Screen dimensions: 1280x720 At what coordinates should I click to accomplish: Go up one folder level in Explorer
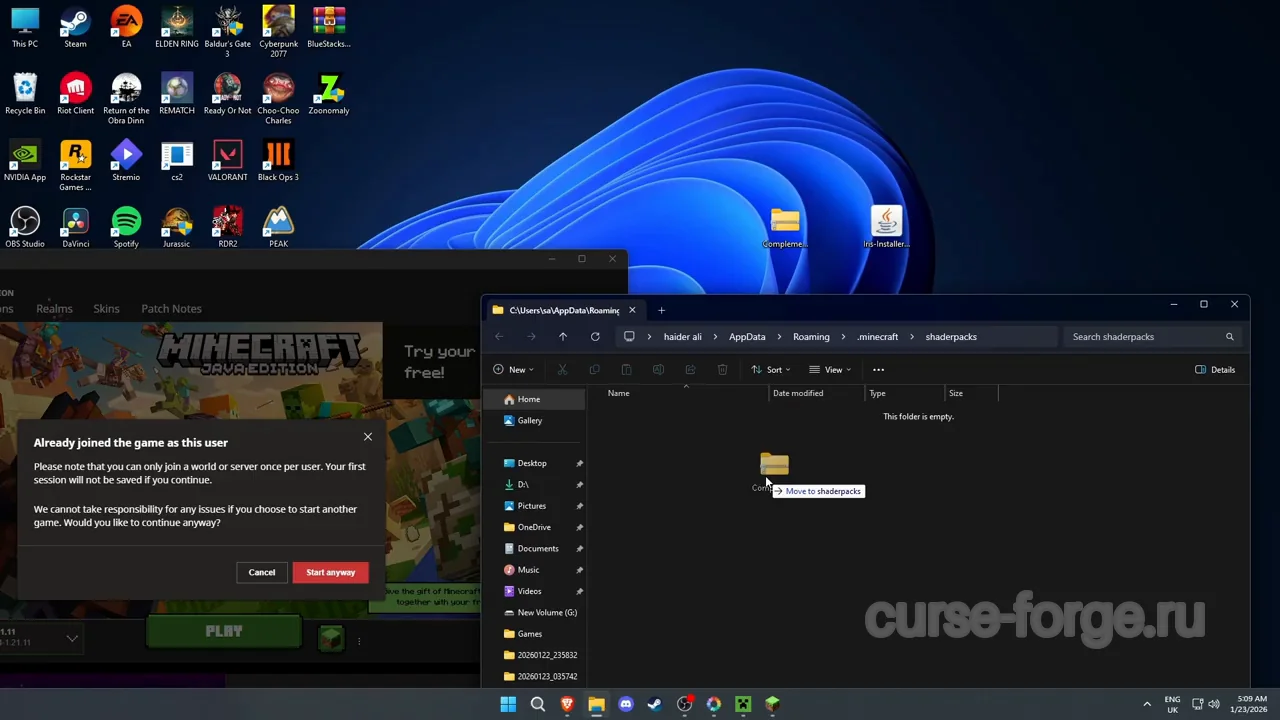point(563,337)
